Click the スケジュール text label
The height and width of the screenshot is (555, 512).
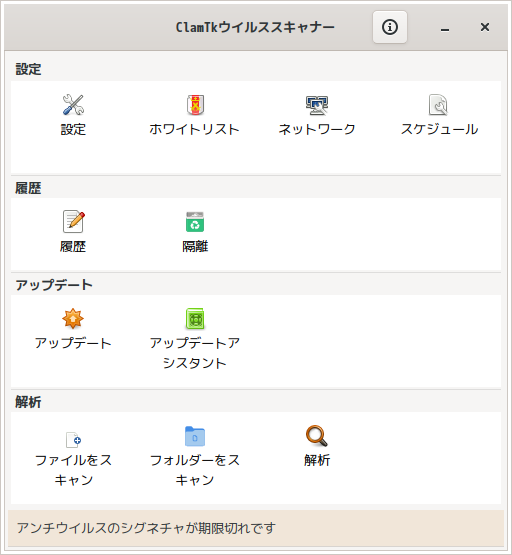click(x=439, y=130)
